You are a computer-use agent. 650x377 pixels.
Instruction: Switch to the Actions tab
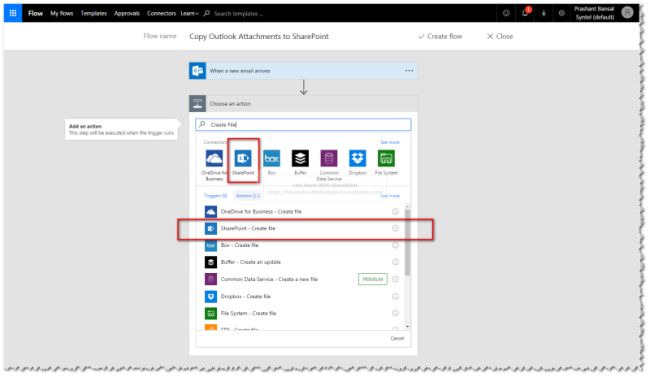[x=248, y=195]
